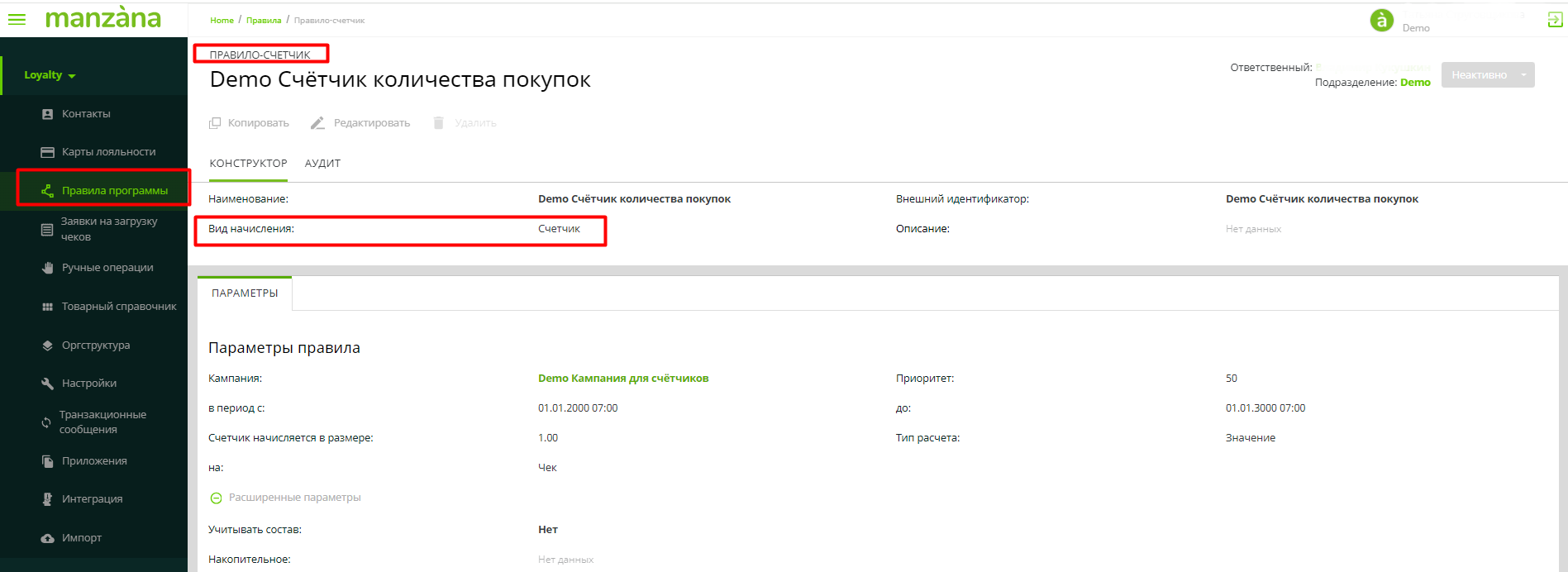
Task: Click the hamburger menu icon
Action: coord(17,19)
